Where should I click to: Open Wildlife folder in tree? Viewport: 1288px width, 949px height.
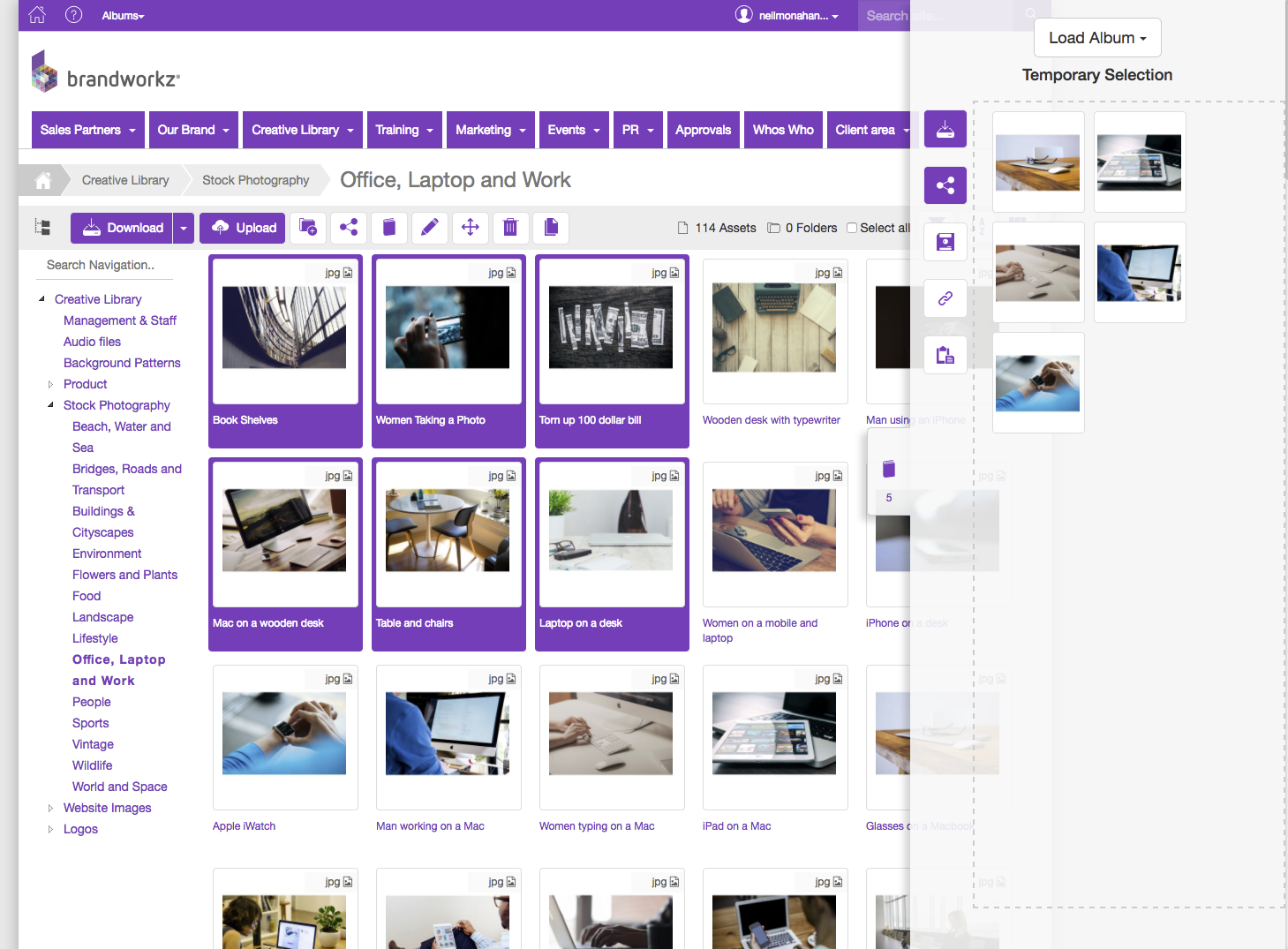click(92, 765)
